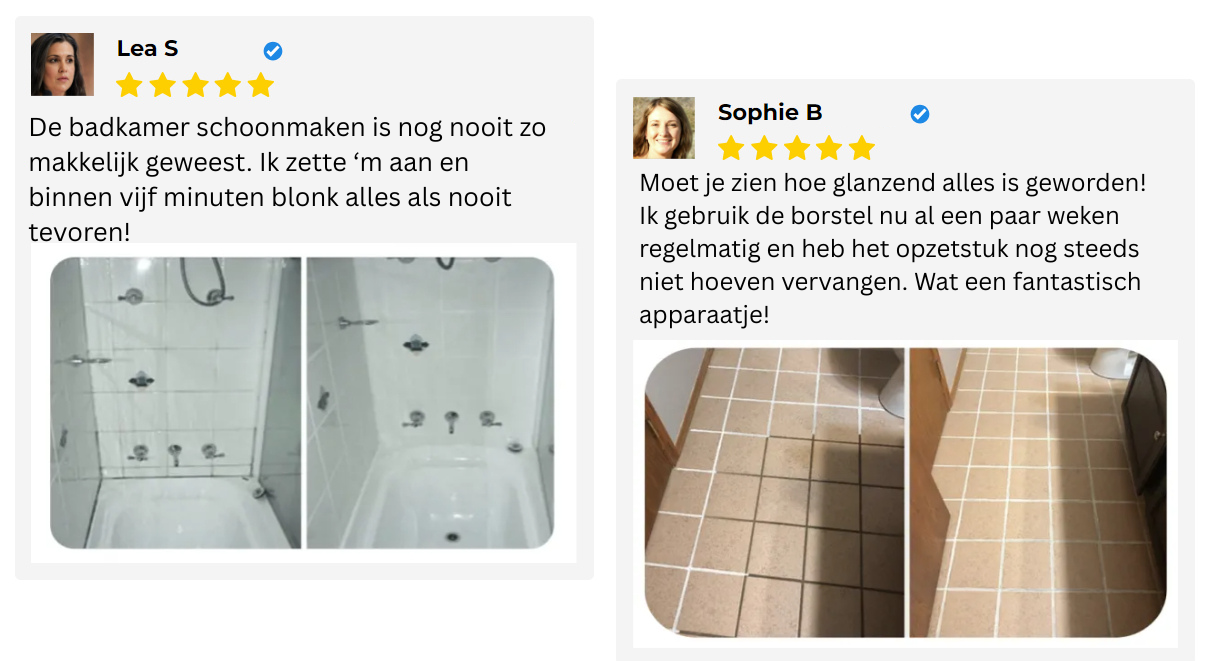
Task: Click the third star in Sophie B's rating
Action: pos(796,149)
